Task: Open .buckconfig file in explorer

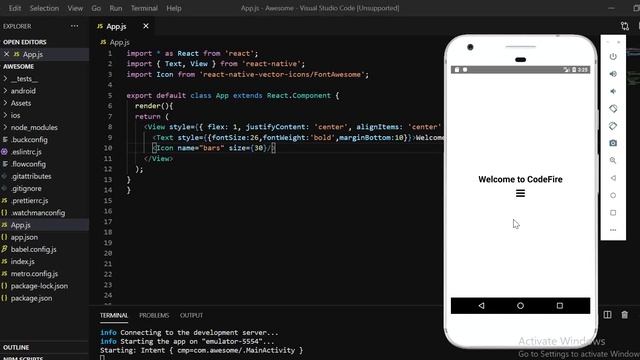Action: coord(29,140)
